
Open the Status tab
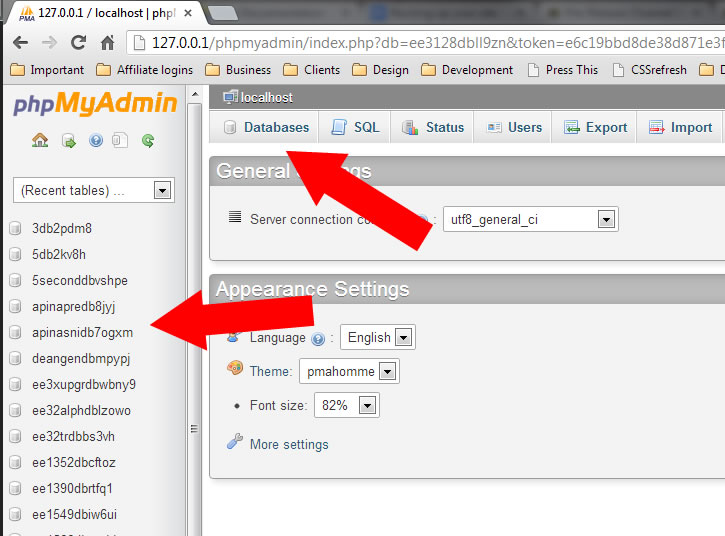(432, 127)
